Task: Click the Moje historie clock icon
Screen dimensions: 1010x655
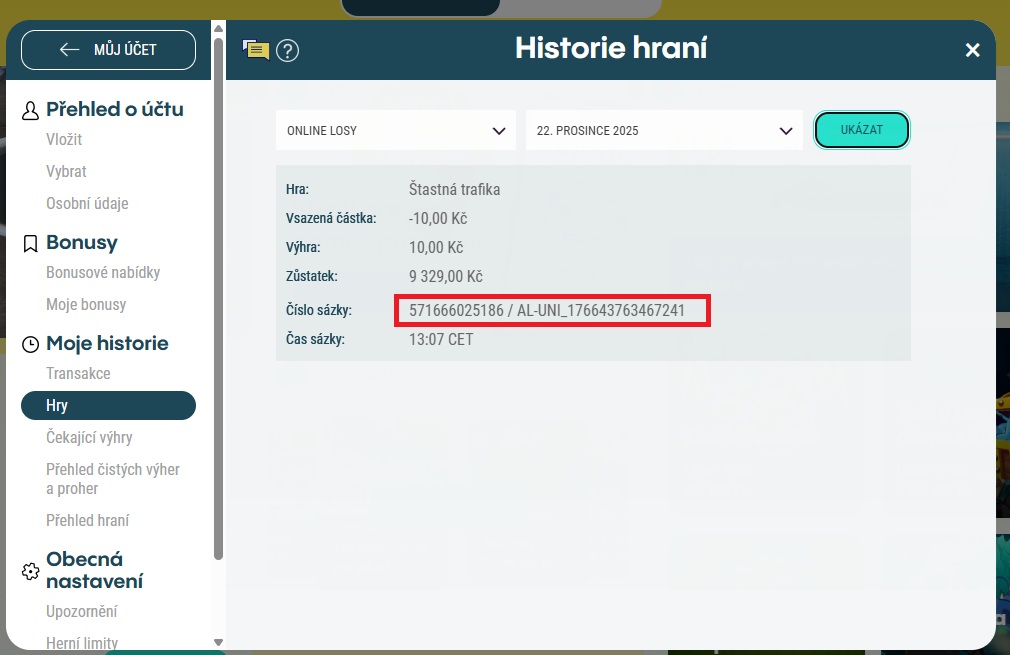Action: pos(31,344)
